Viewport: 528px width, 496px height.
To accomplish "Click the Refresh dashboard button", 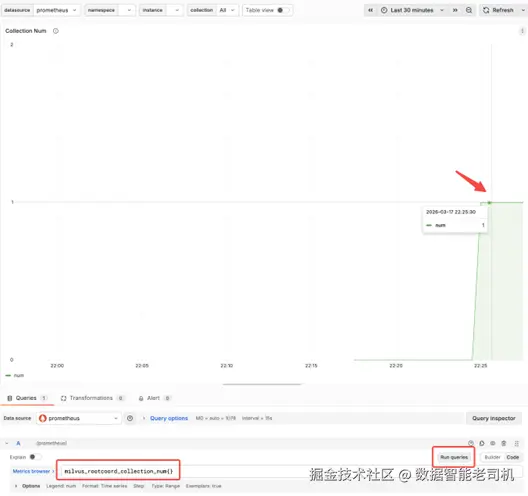I will 498,10.
